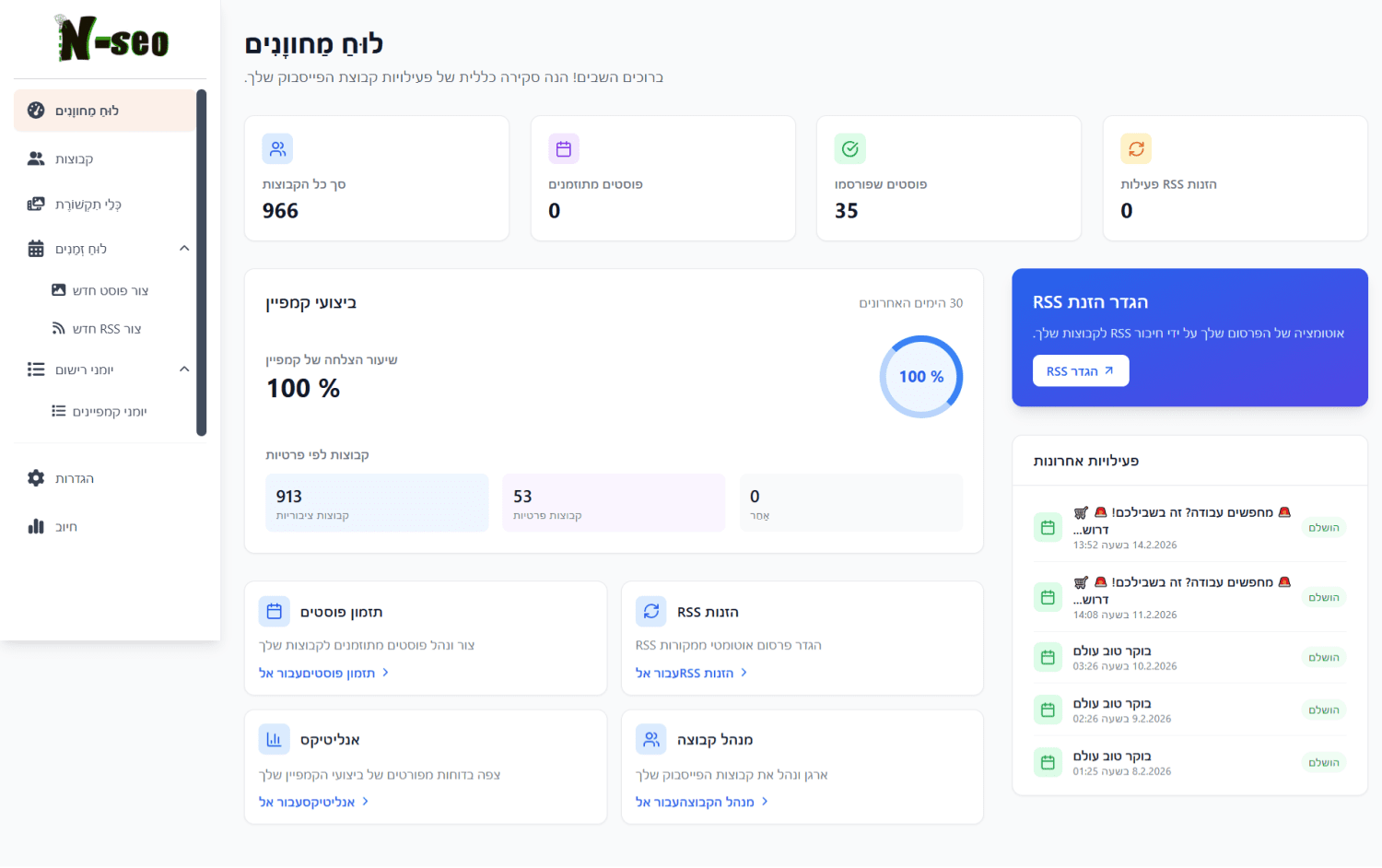Follow the תזמון פוסטים link
Viewport: 1382px width, 868px height.
[323, 674]
